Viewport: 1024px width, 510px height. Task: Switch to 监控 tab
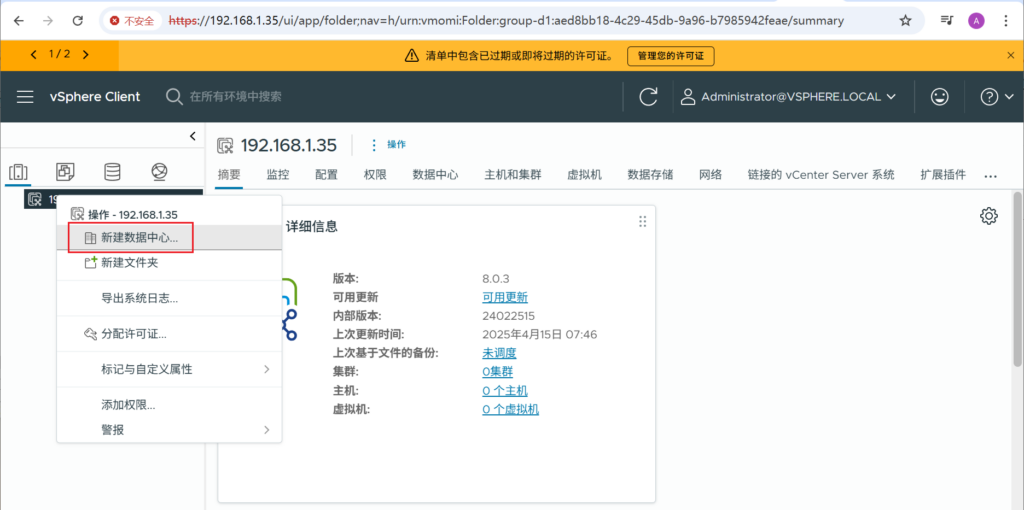click(x=278, y=174)
